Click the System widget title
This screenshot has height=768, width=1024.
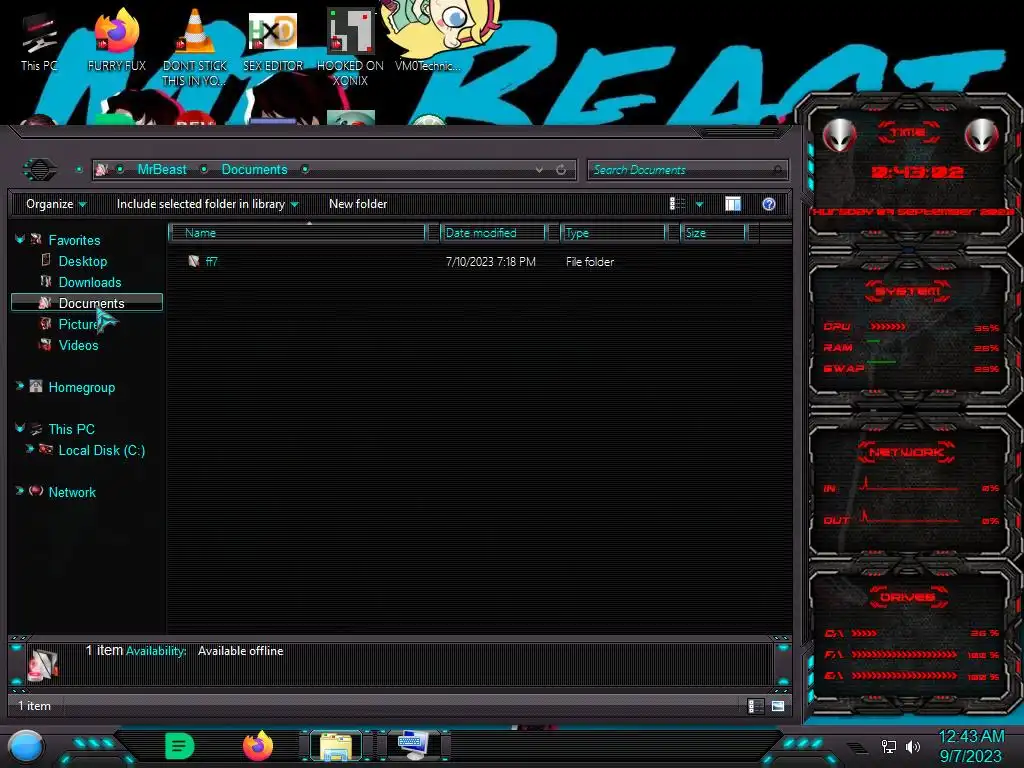[x=908, y=291]
